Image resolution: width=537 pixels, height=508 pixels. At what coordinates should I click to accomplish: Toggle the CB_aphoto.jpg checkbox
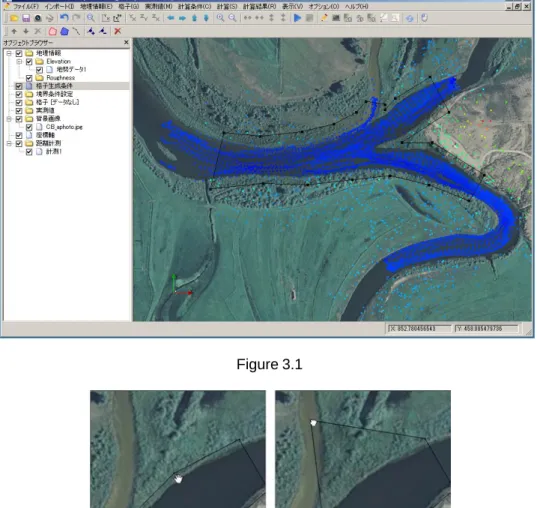pyautogui.click(x=29, y=127)
